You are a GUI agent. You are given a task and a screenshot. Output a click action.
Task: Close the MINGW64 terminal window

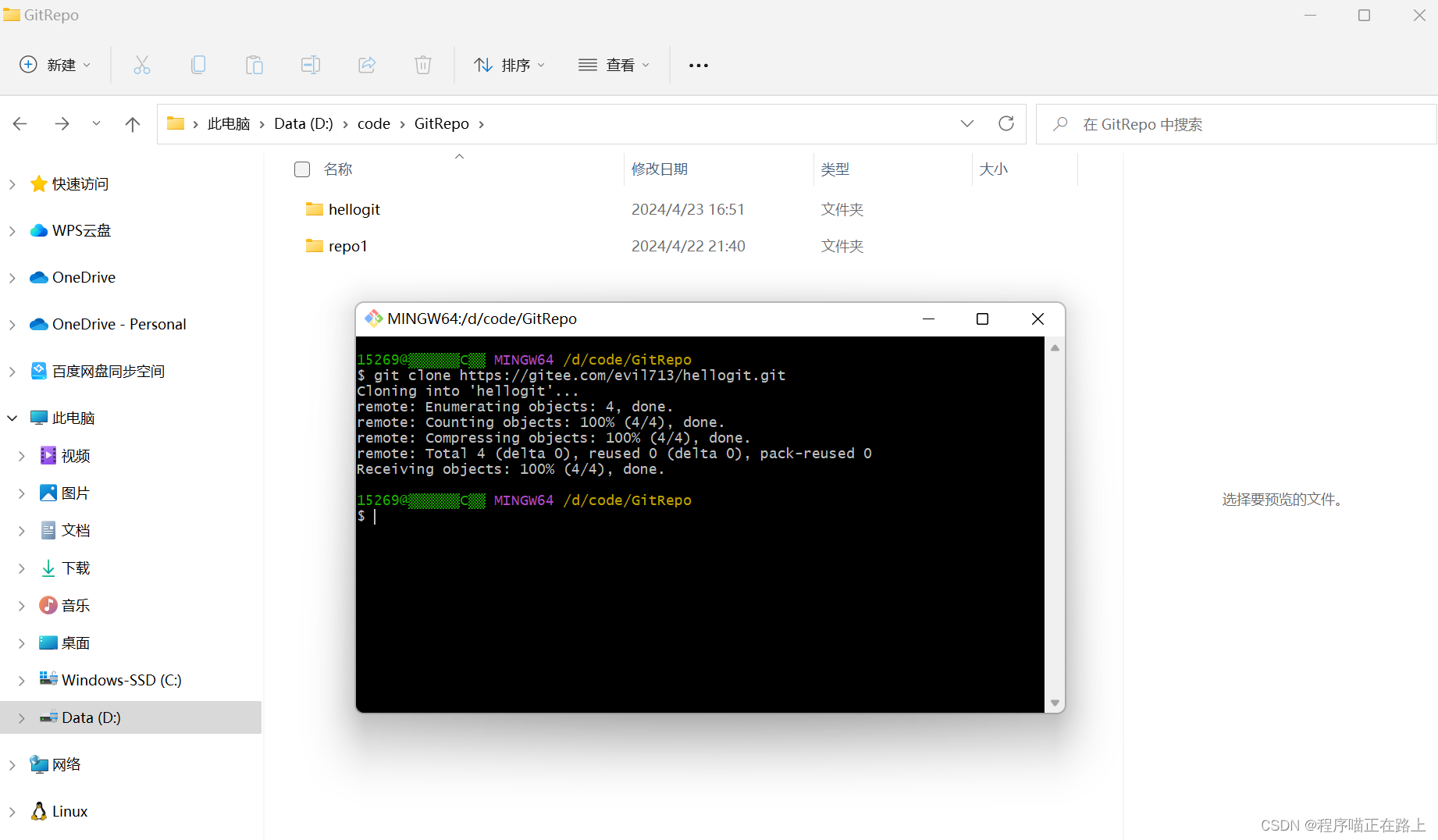coord(1038,319)
